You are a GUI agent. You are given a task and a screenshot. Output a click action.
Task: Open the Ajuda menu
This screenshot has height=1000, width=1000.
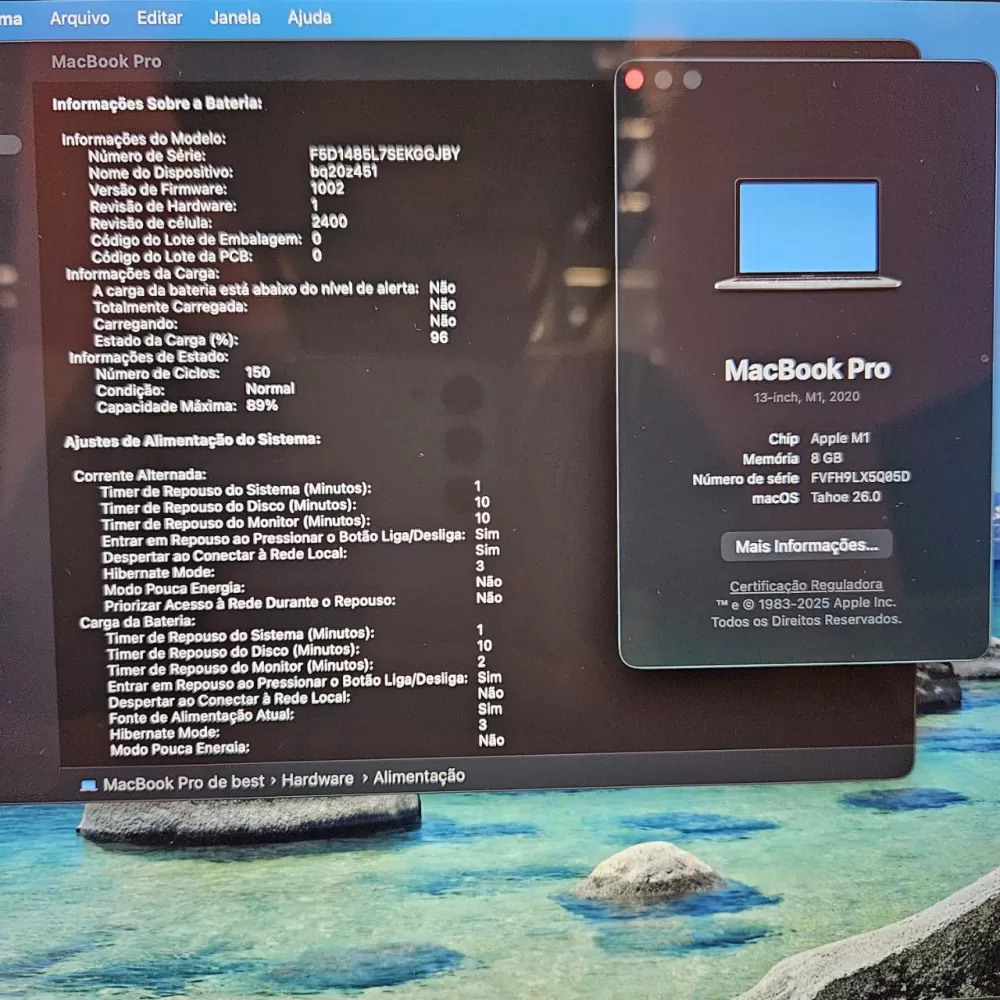pos(309,18)
